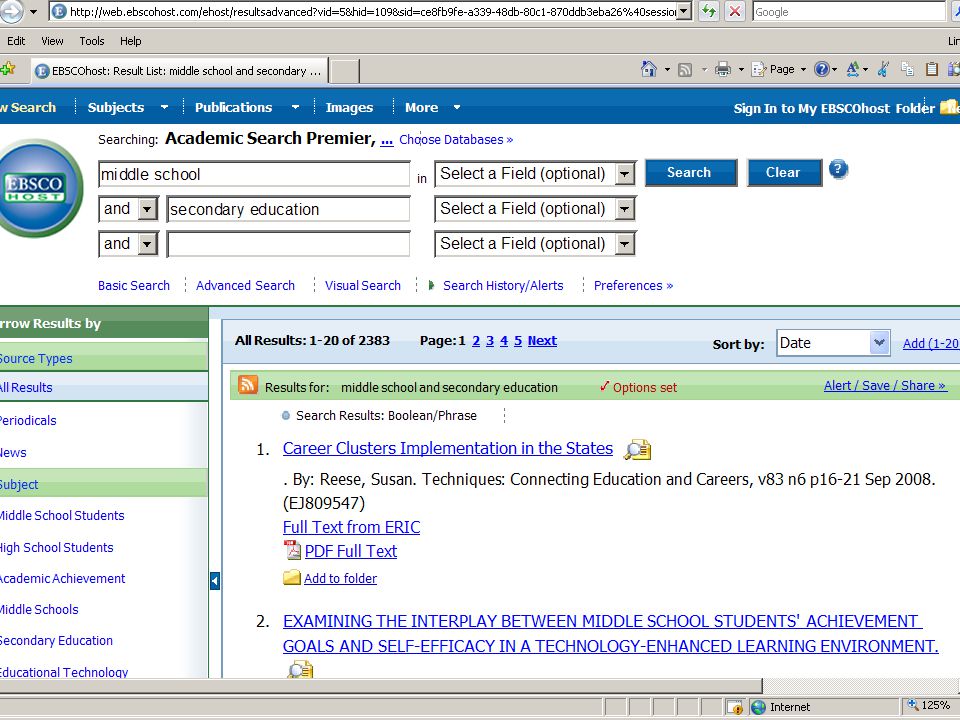Click the RSS feeds toolbar icon
Viewport: 960px width, 720px height.
point(685,70)
